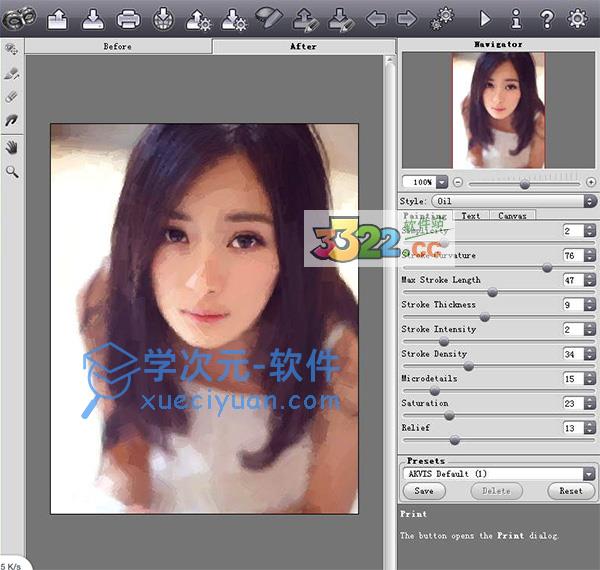Switch to the After tab
This screenshot has height=570, width=600.
tap(303, 46)
